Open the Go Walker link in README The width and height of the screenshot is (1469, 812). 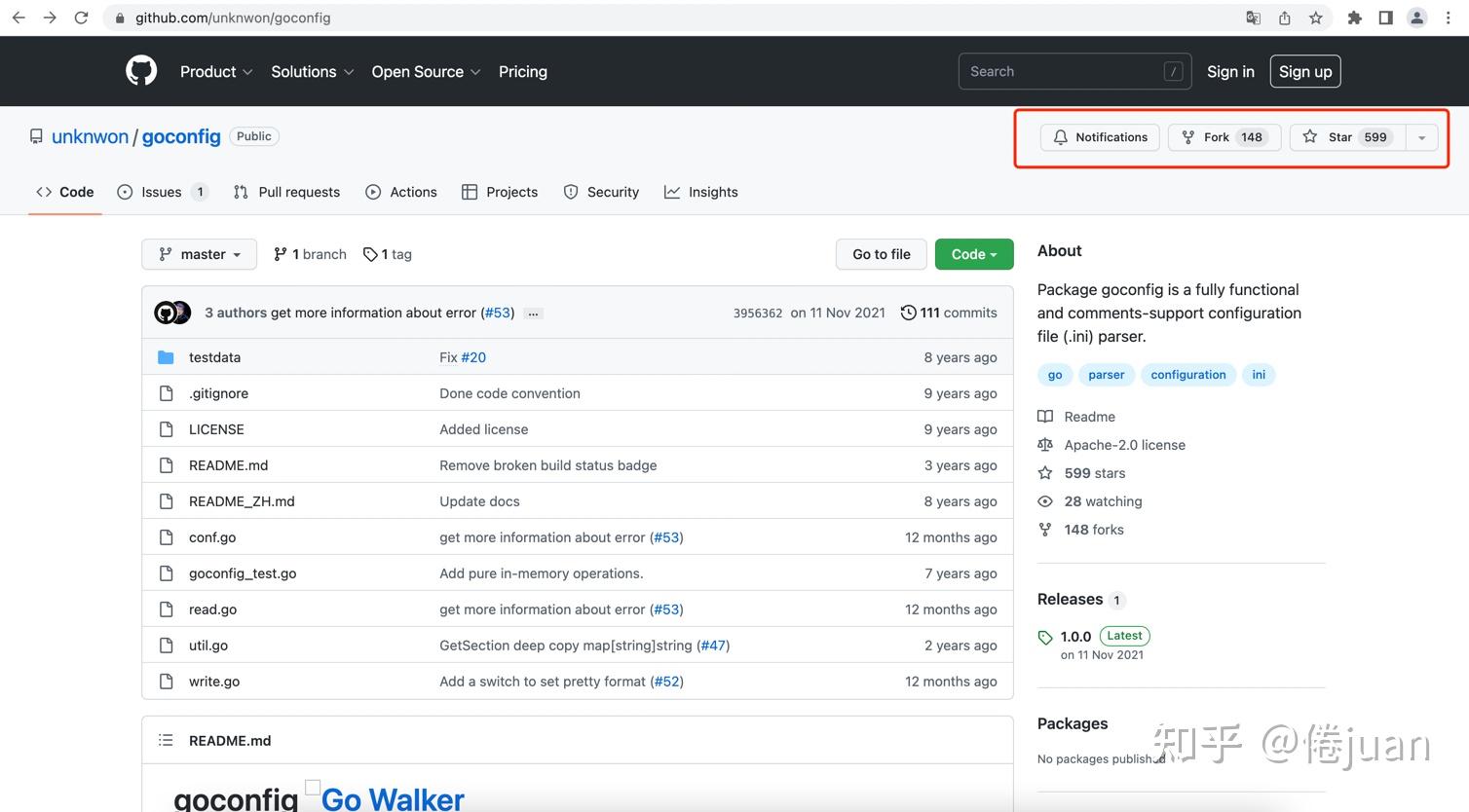click(393, 799)
